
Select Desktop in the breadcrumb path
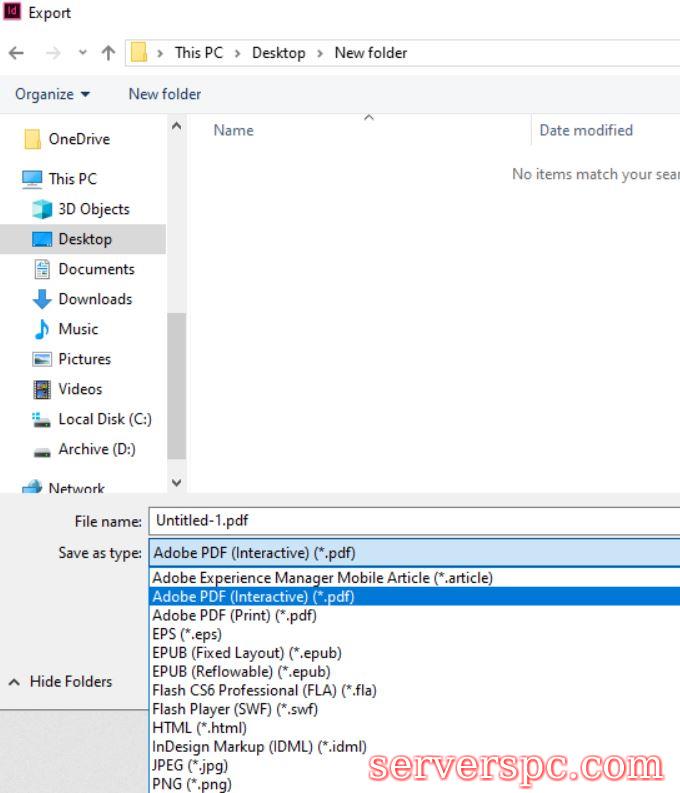pos(278,53)
